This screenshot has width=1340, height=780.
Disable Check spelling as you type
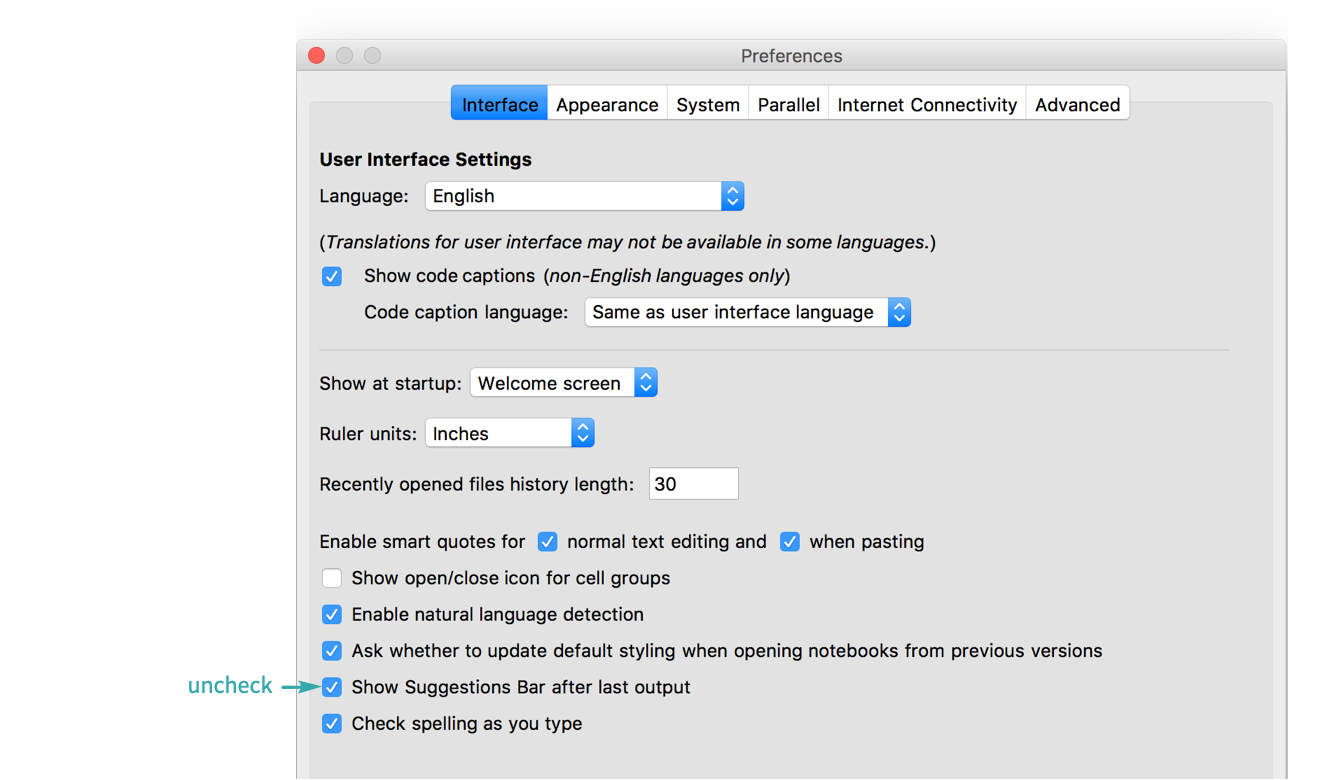coord(332,723)
